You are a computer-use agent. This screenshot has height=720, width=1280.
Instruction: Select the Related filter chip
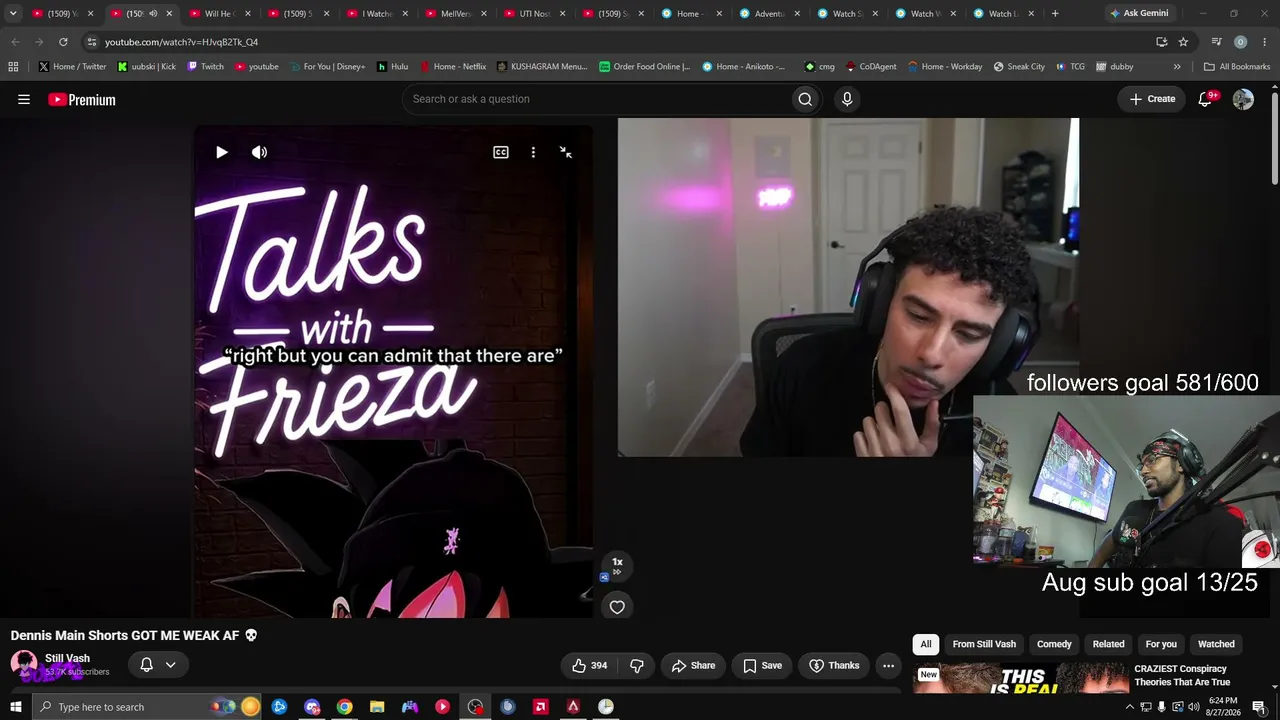pos(1108,644)
